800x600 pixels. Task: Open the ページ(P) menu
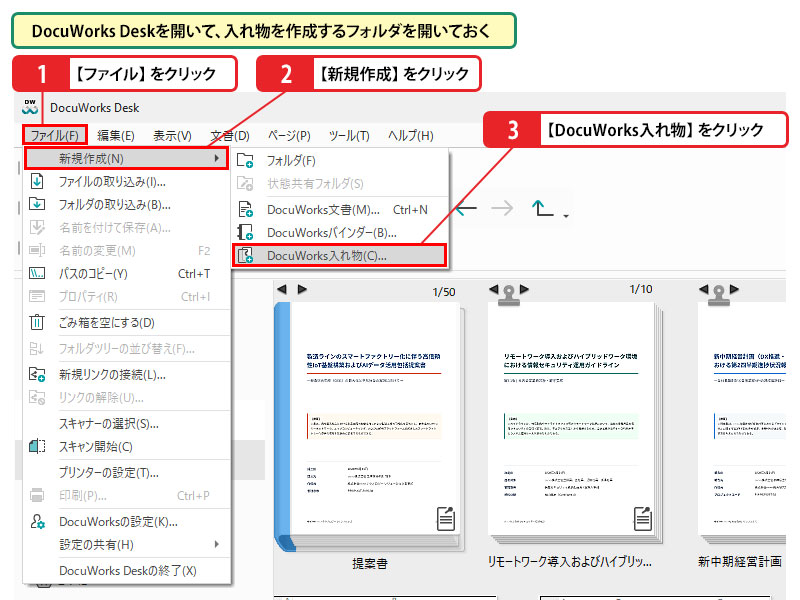[289, 135]
